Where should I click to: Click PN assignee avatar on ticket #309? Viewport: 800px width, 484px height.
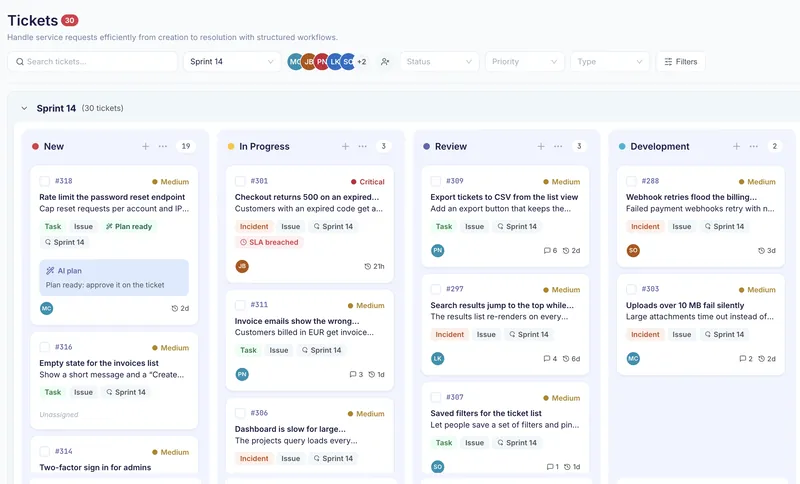point(438,250)
